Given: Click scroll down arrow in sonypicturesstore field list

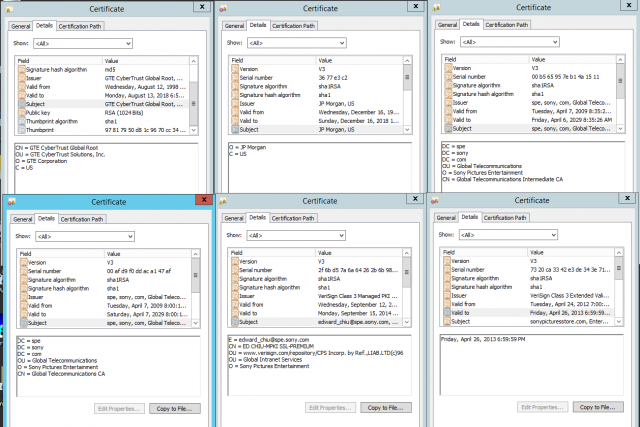Looking at the screenshot, I should [619, 322].
